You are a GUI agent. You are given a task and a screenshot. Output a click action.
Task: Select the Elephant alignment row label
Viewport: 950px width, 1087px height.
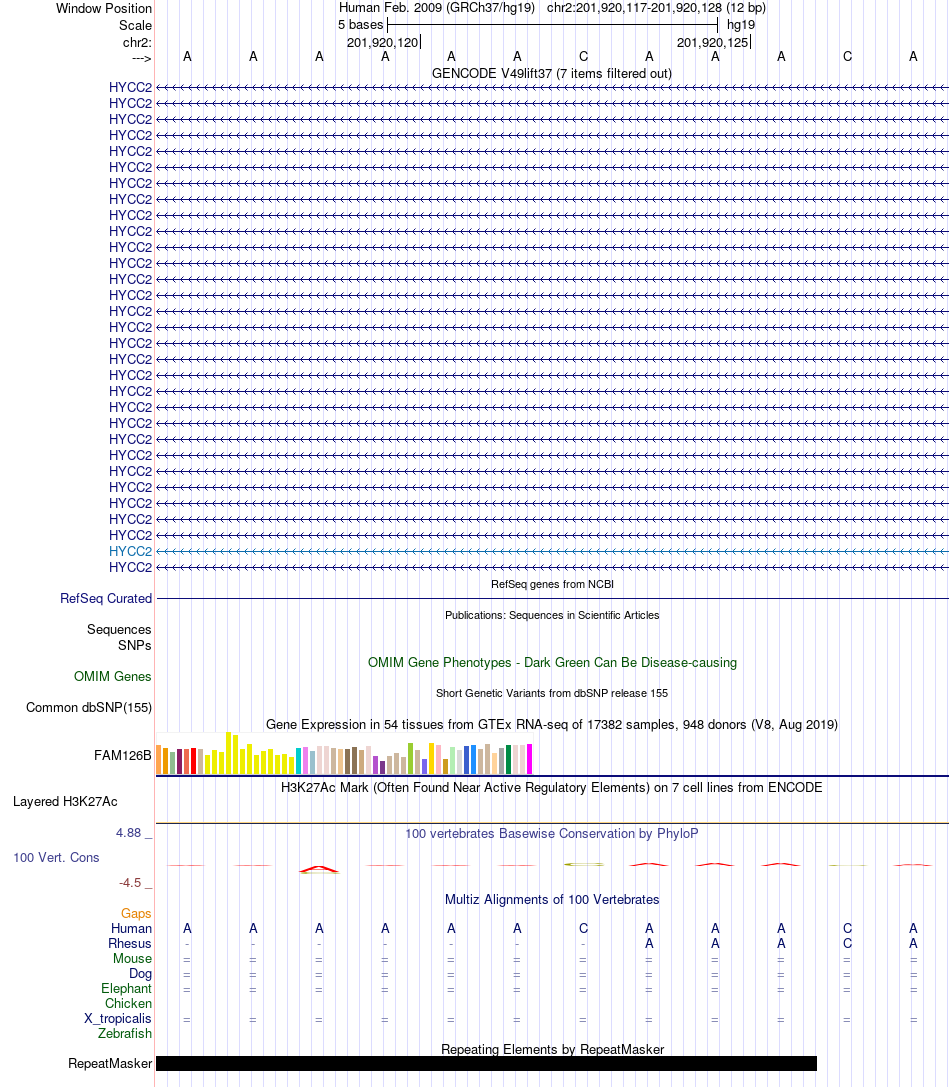126,989
